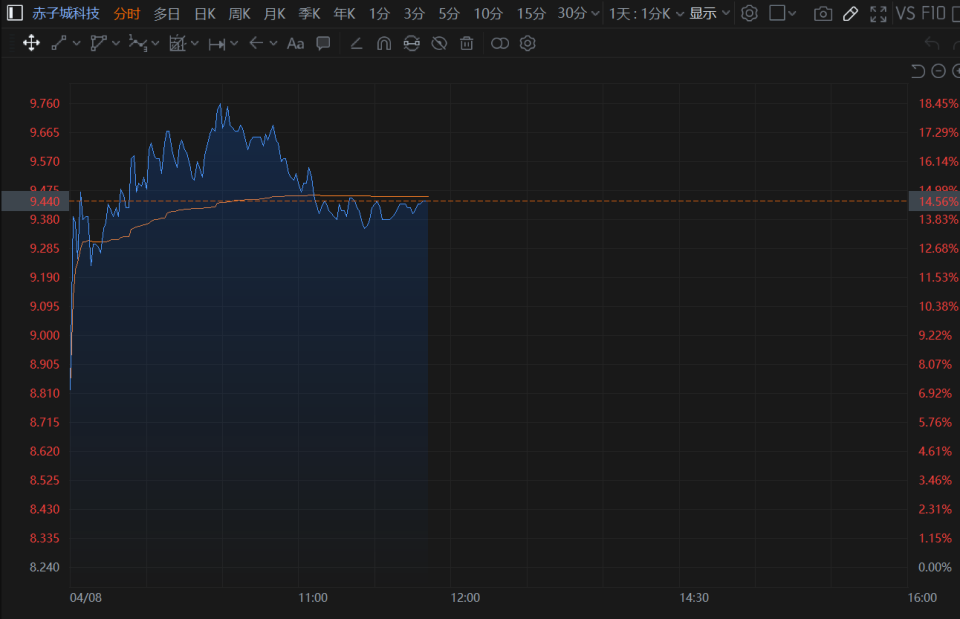Switch to the 分时 tab
Image resolution: width=960 pixels, height=619 pixels.
point(127,13)
